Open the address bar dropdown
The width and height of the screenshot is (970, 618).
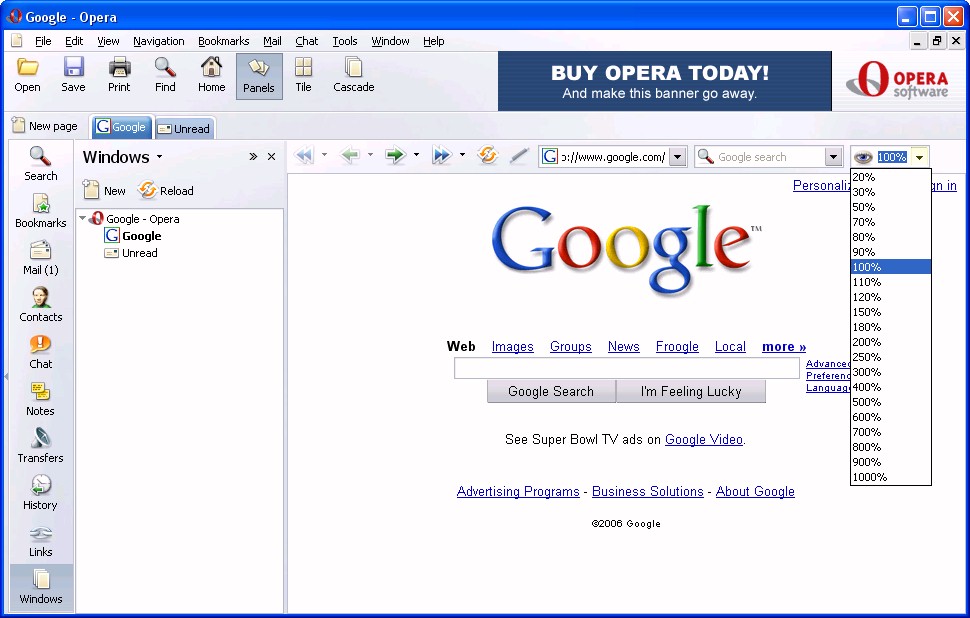click(677, 157)
